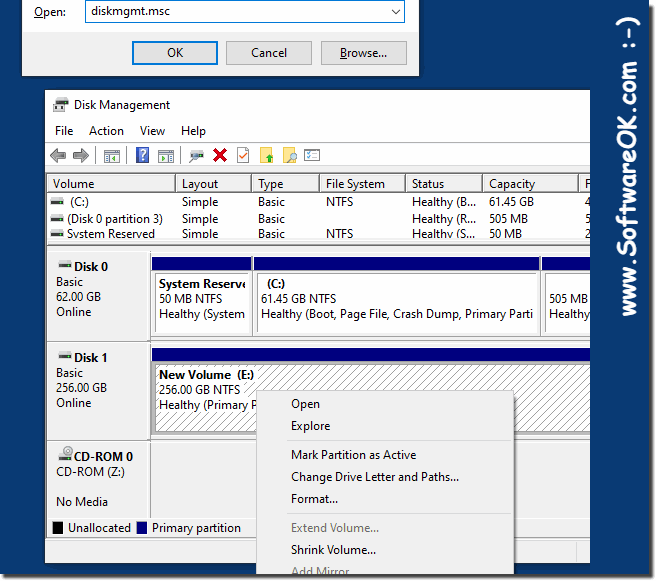Open the Action menu
Viewport: 656px width, 581px height.
106,131
